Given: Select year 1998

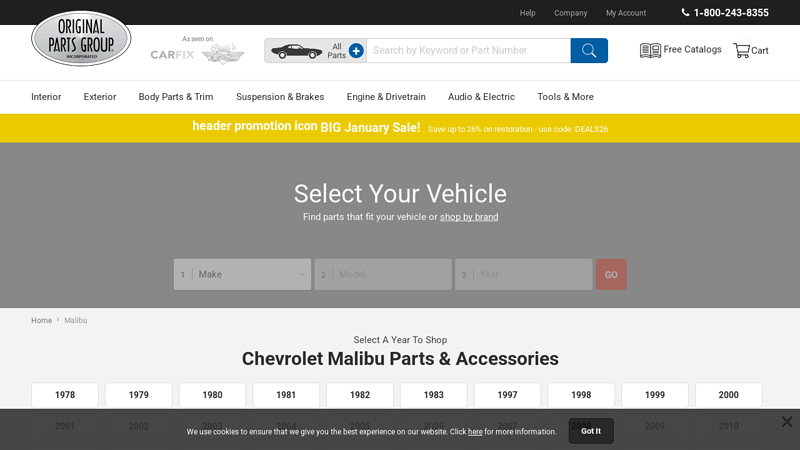Looking at the screenshot, I should point(581,395).
